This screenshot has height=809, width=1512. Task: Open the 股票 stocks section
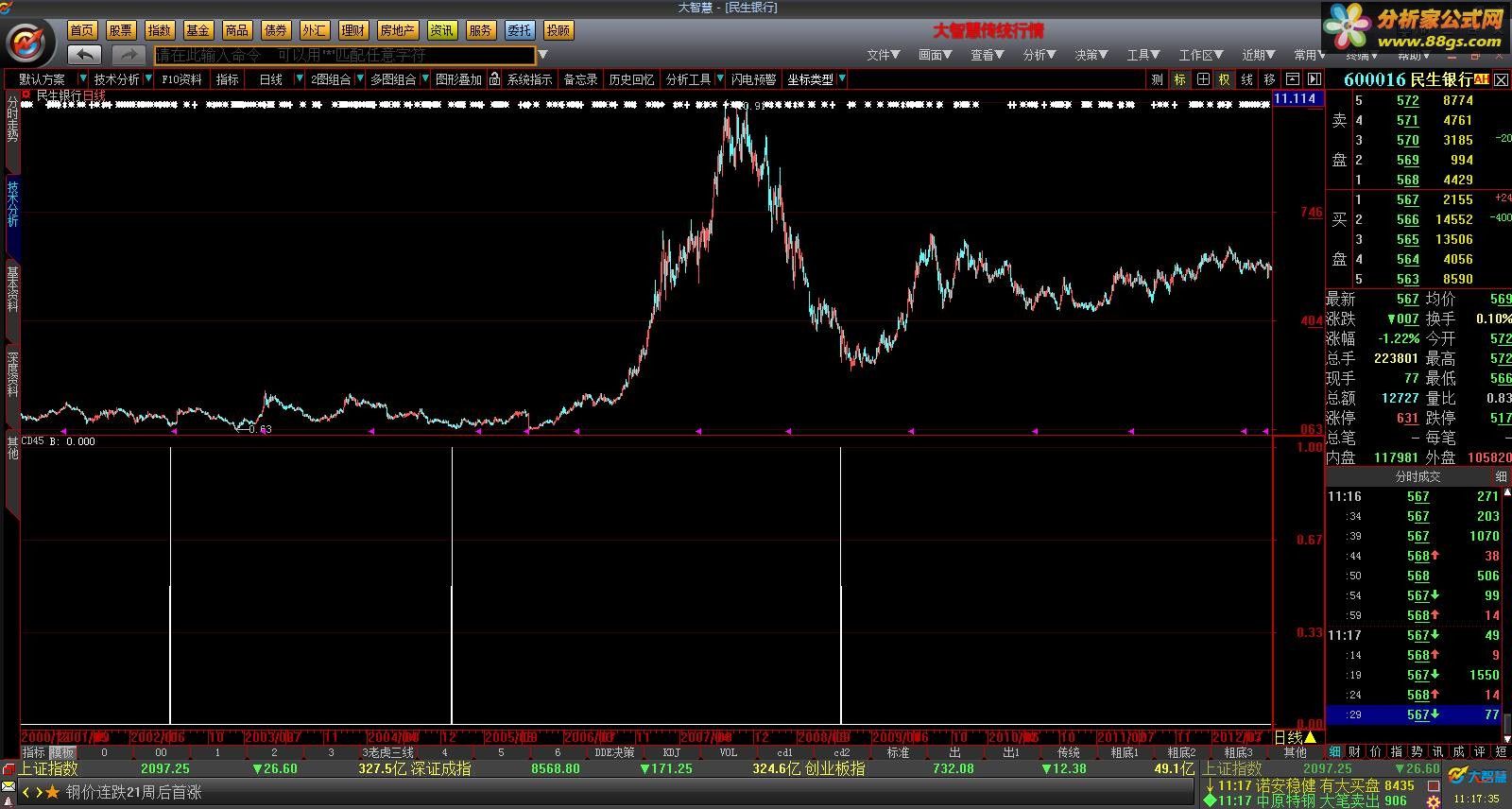[x=121, y=30]
